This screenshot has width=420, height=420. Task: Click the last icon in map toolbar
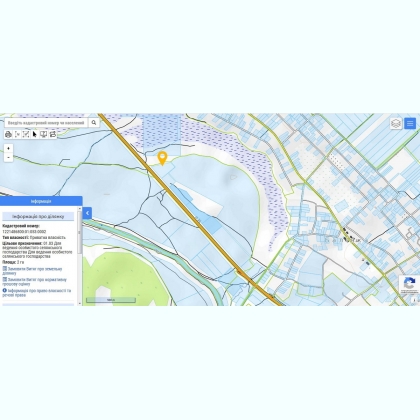point(53,134)
